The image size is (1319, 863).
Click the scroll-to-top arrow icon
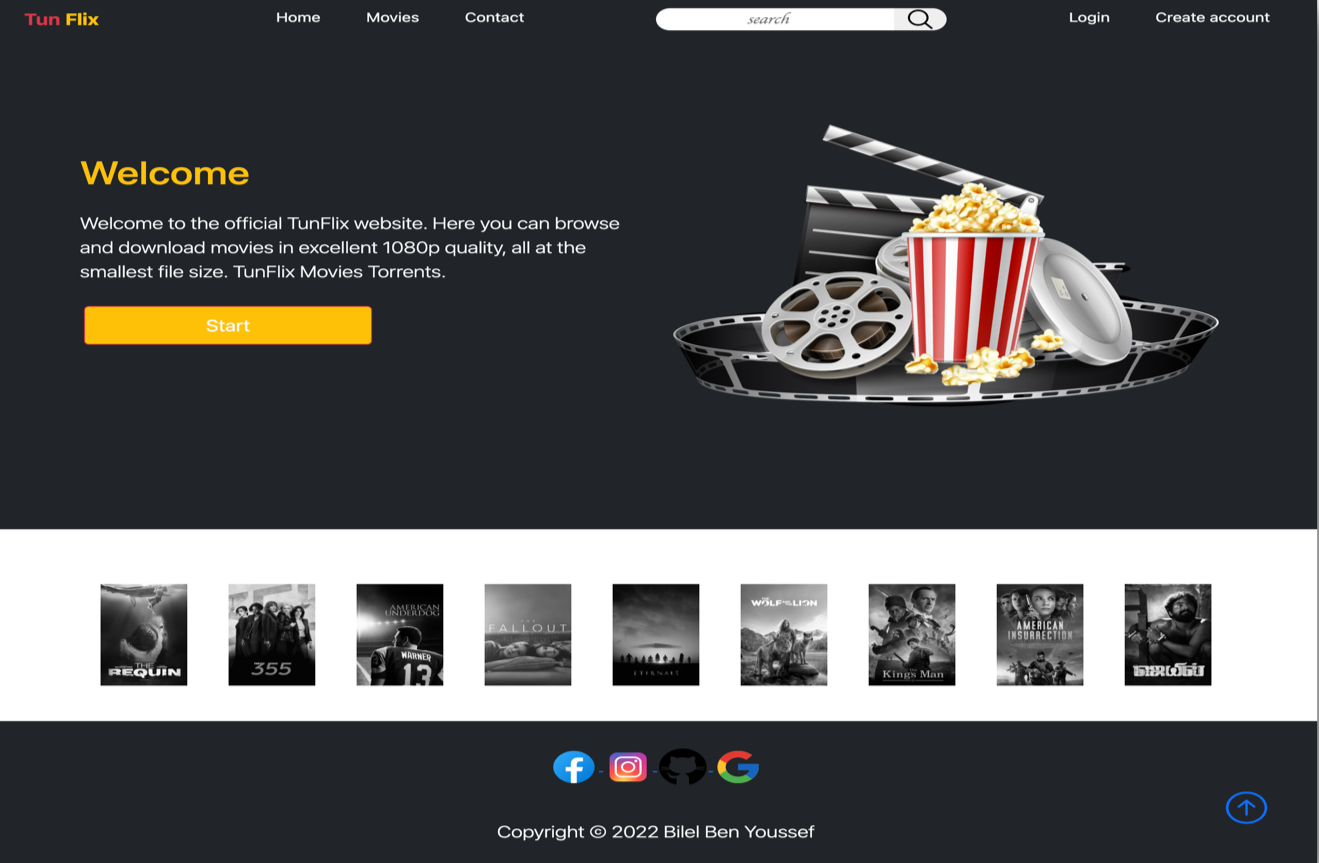pyautogui.click(x=1246, y=807)
